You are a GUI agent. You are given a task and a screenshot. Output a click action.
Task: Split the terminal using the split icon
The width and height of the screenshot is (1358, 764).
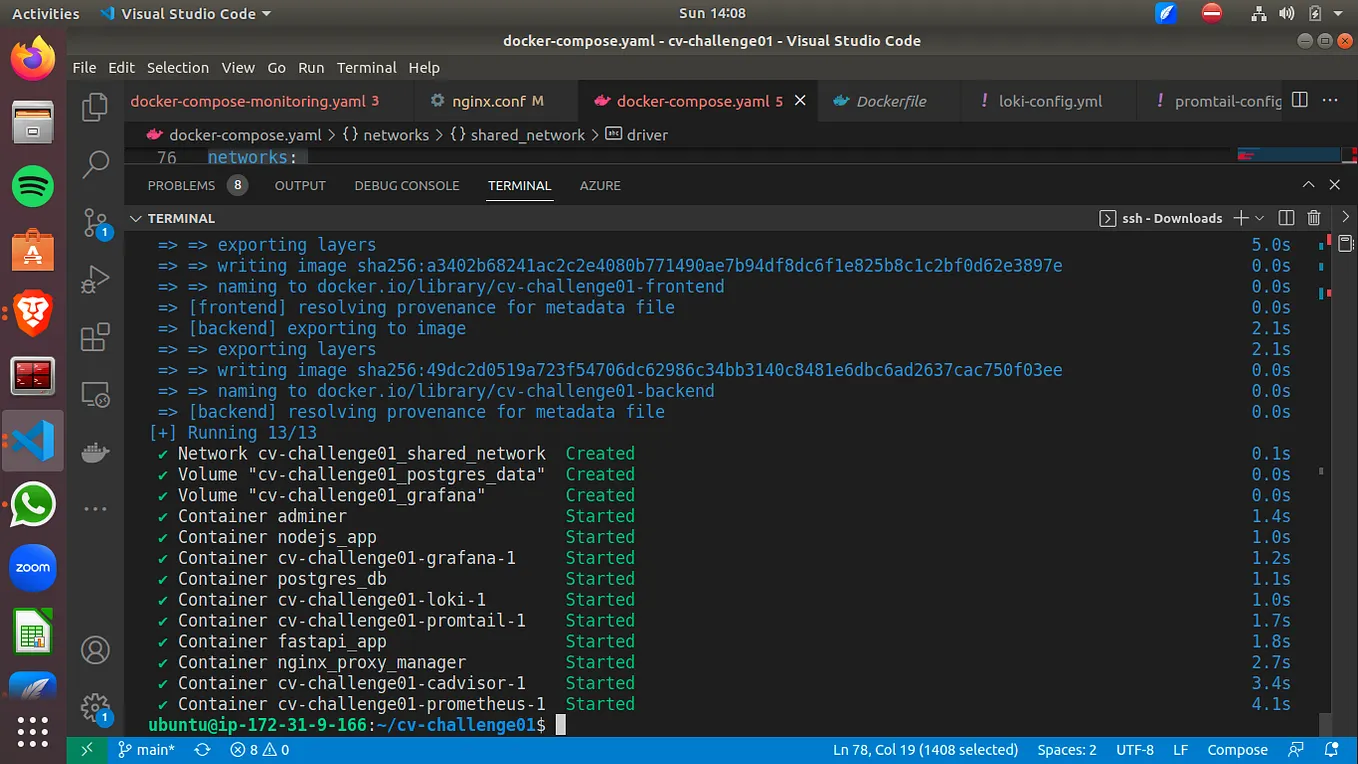1286,217
